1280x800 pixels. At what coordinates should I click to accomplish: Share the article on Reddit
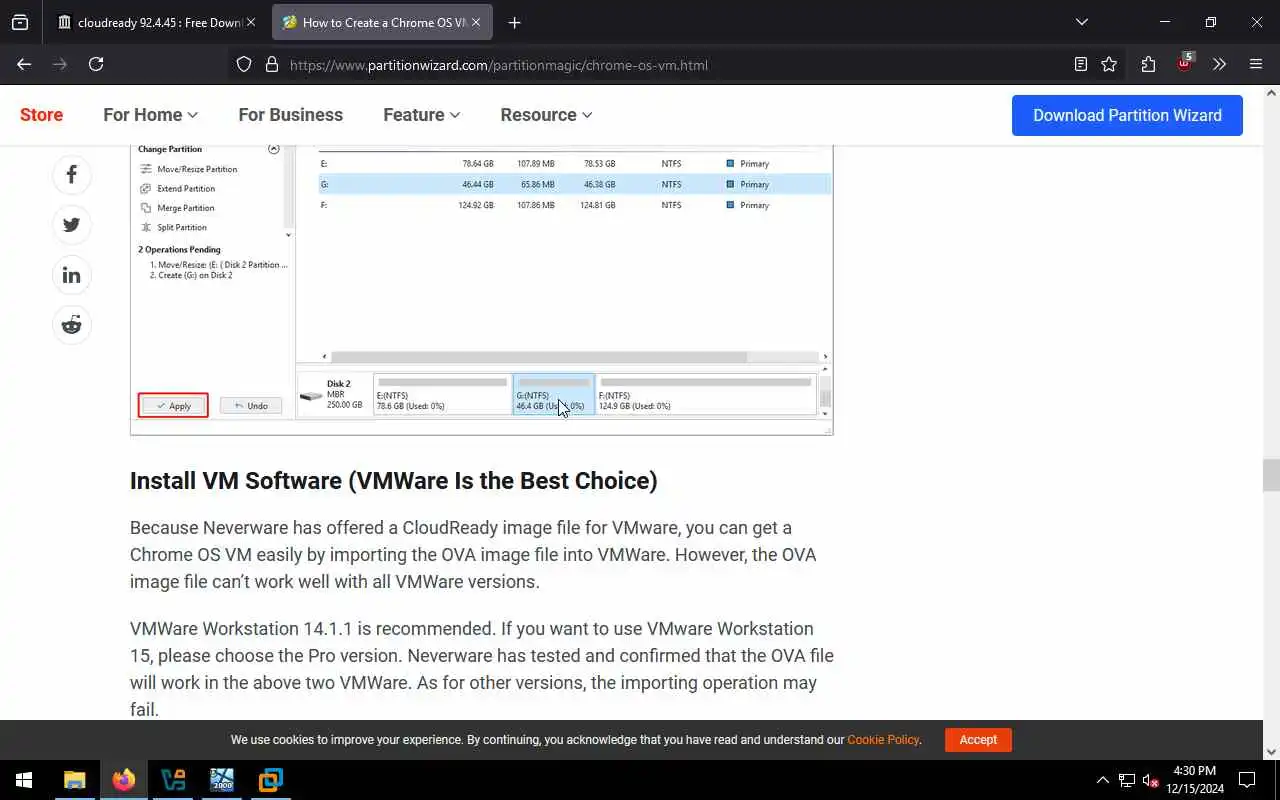point(72,325)
